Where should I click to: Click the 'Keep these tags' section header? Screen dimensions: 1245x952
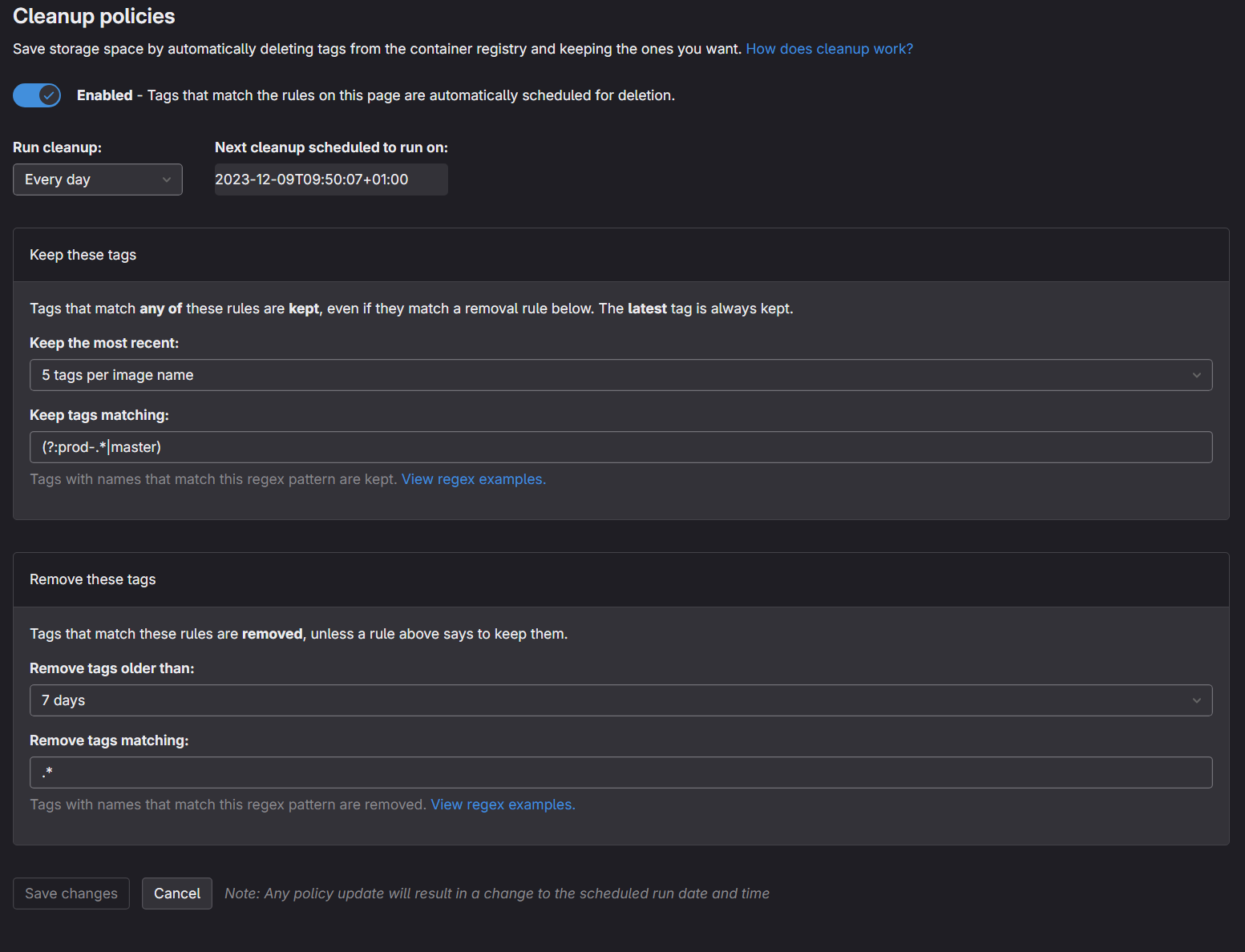[x=83, y=255]
